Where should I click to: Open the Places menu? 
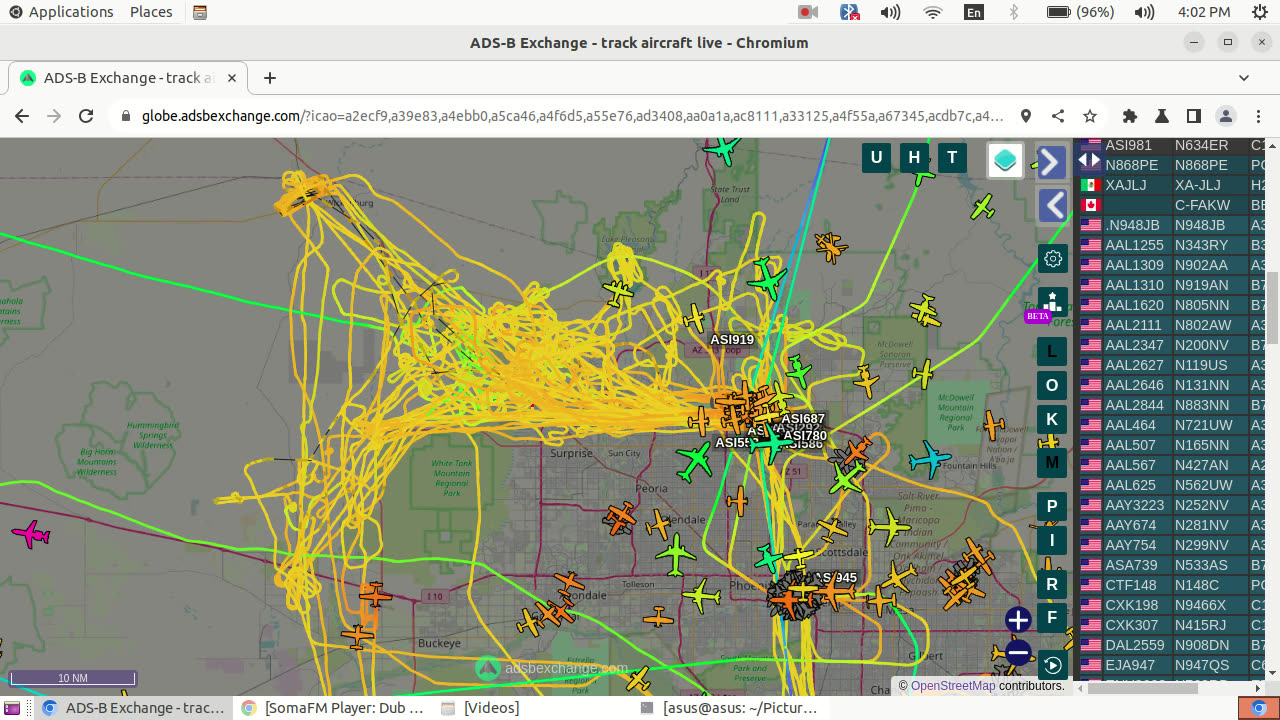tap(151, 12)
